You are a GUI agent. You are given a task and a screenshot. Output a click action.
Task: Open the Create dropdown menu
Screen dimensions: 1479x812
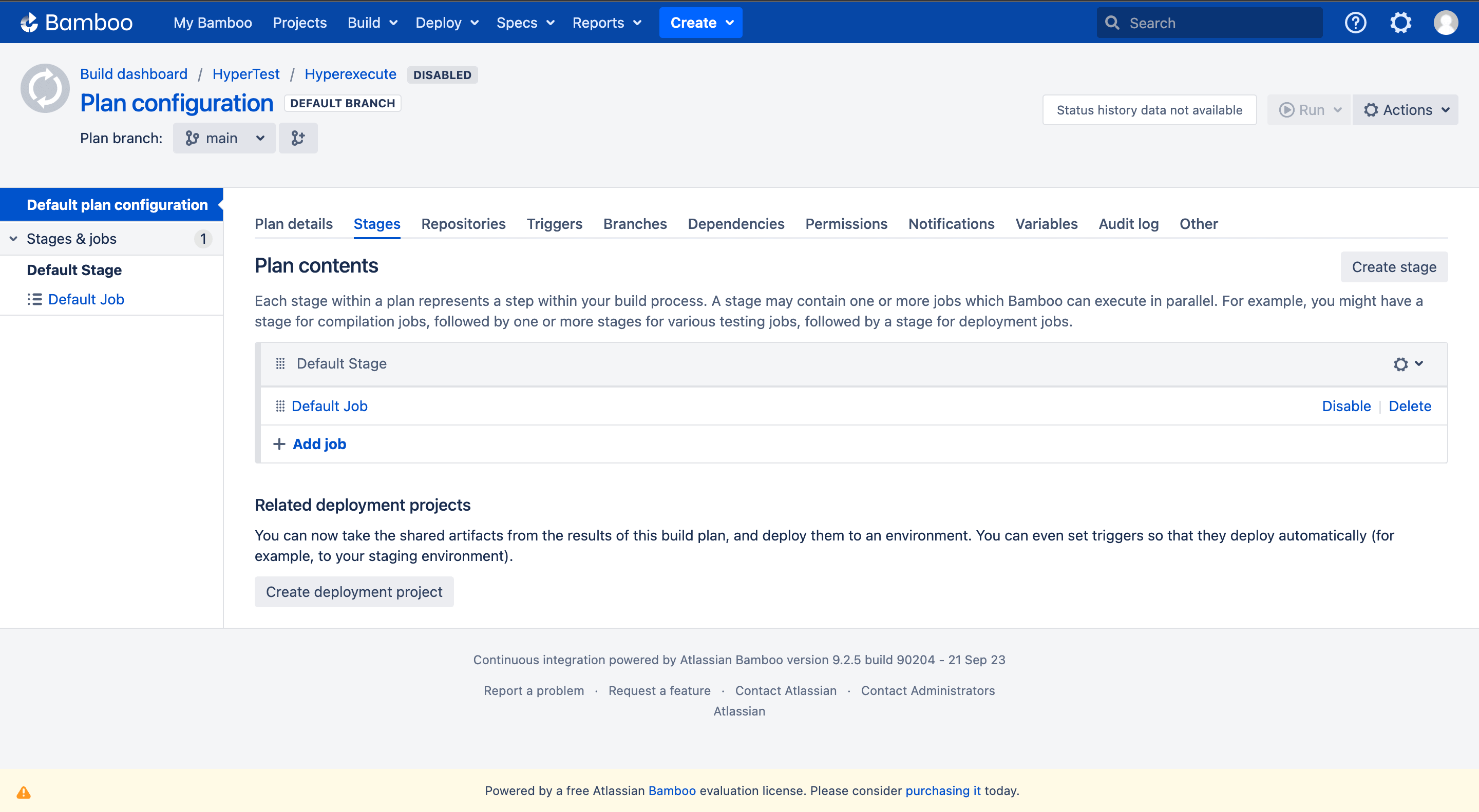click(700, 23)
